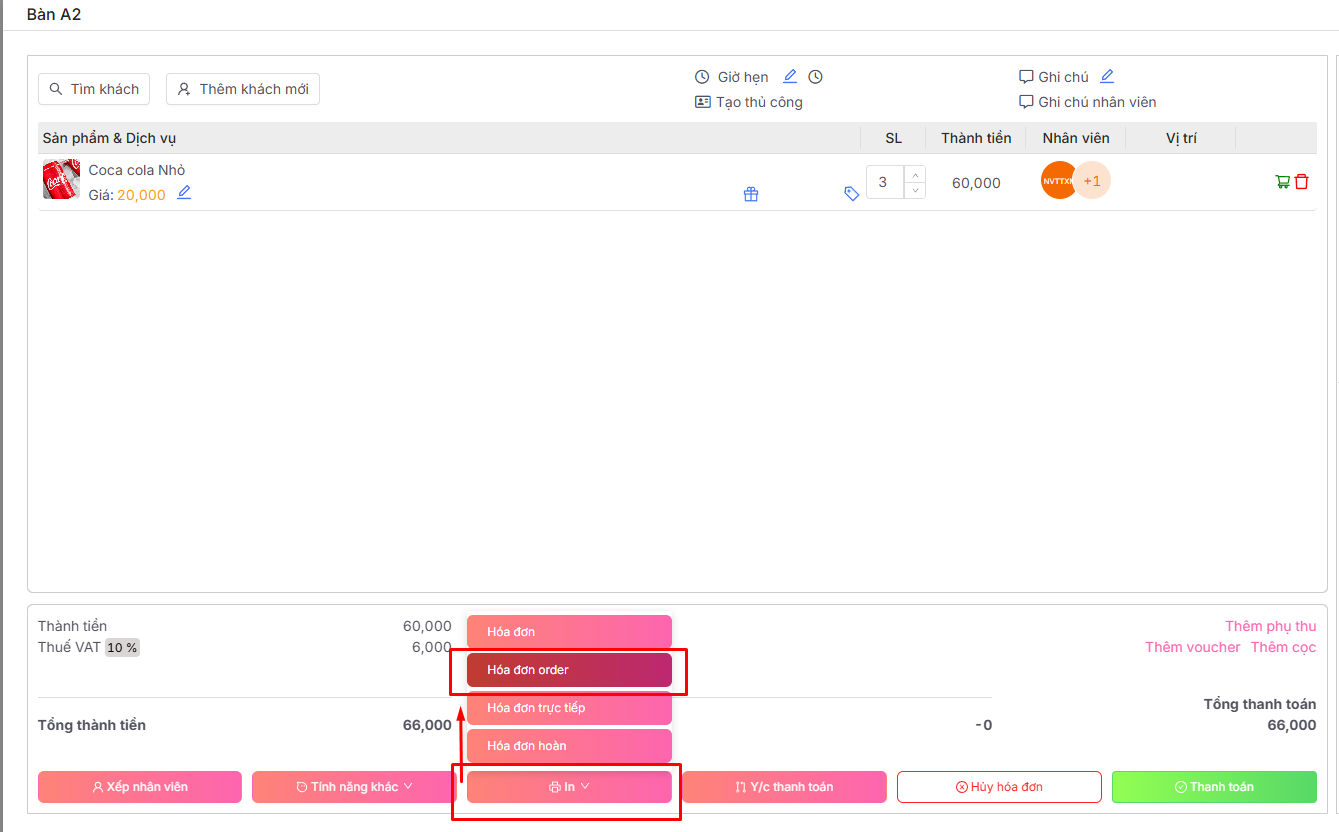Click the clock icon after Giờ hẹn pencil
This screenshot has height=832, width=1339.
coord(816,77)
